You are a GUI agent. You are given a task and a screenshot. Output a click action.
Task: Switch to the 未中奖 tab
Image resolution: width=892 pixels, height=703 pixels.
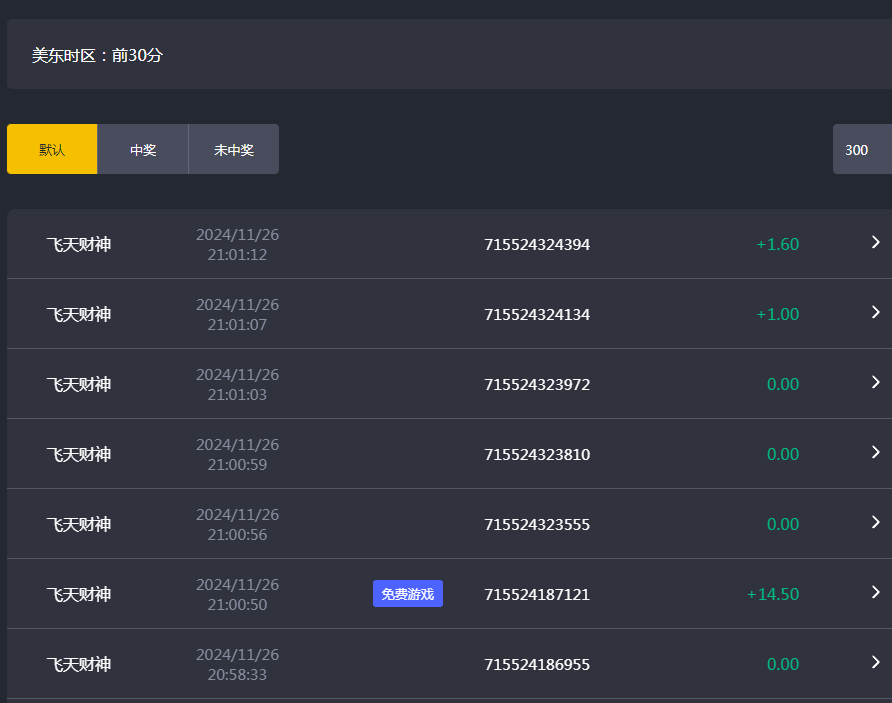pos(234,150)
